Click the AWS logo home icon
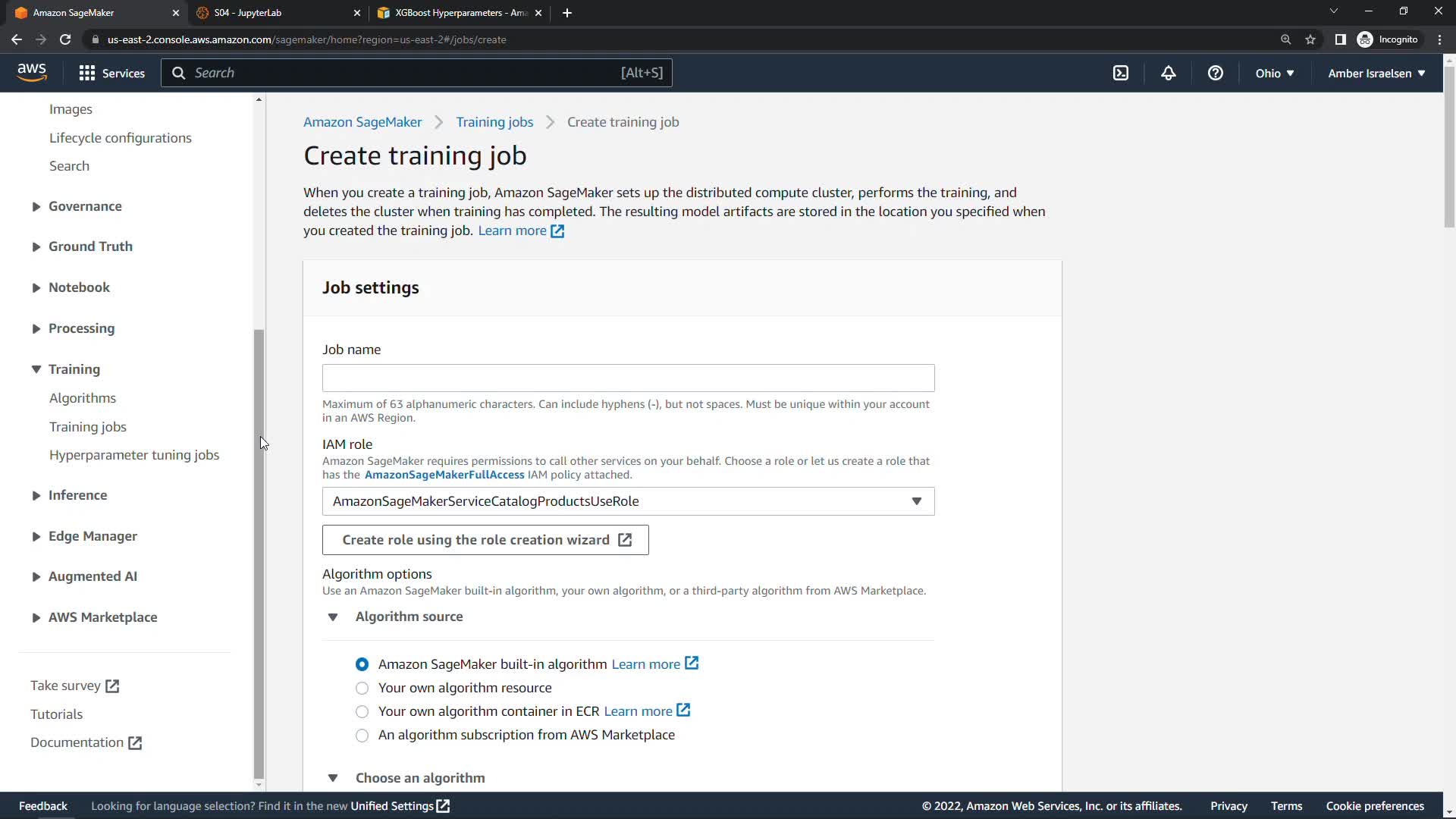 click(32, 72)
